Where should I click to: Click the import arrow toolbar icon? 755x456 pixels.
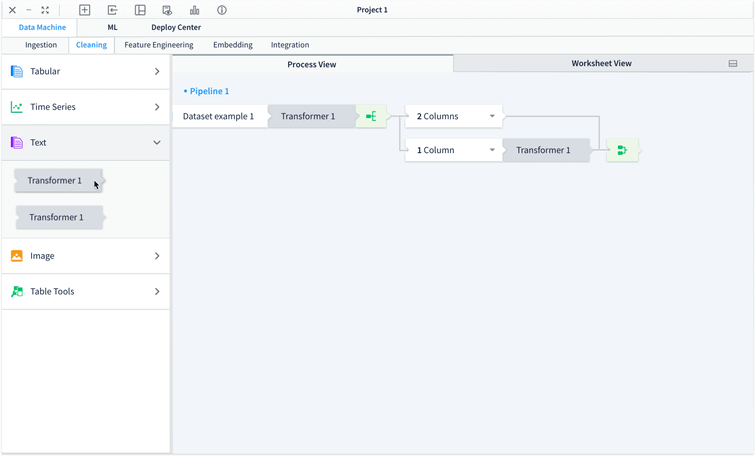point(112,10)
